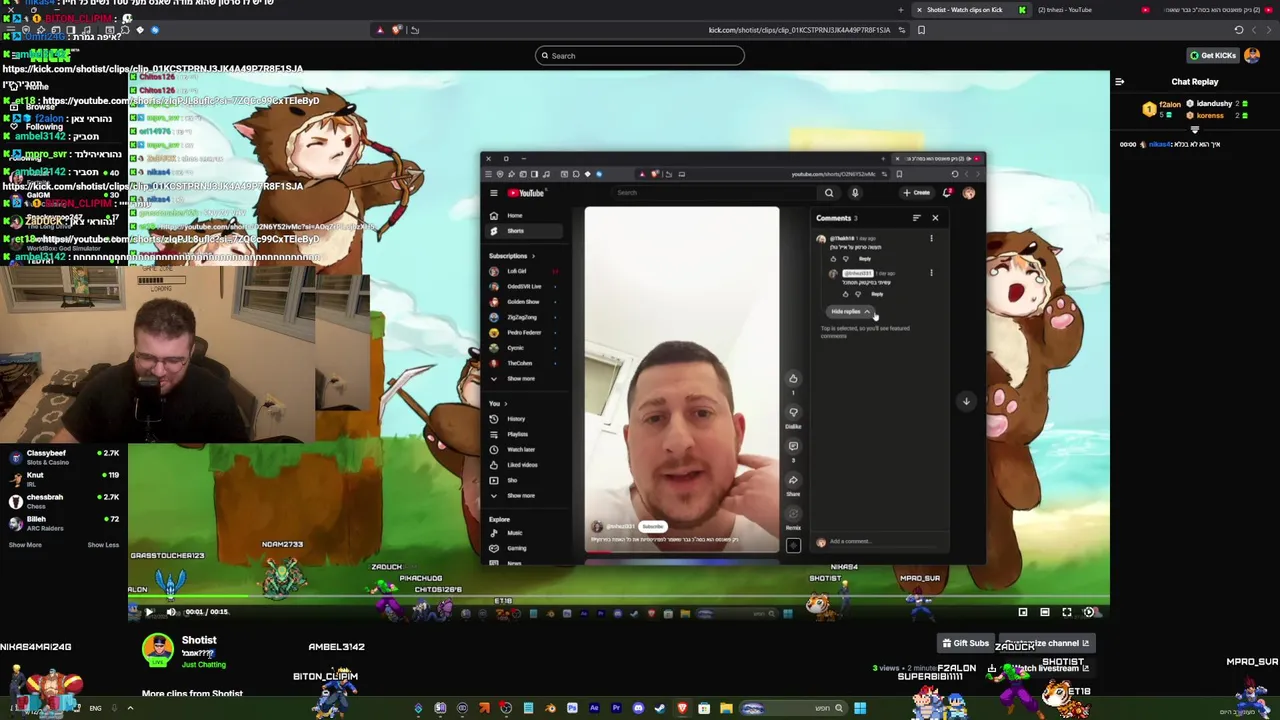Open YouTube Liked videos
The image size is (1280, 720).
[522, 465]
